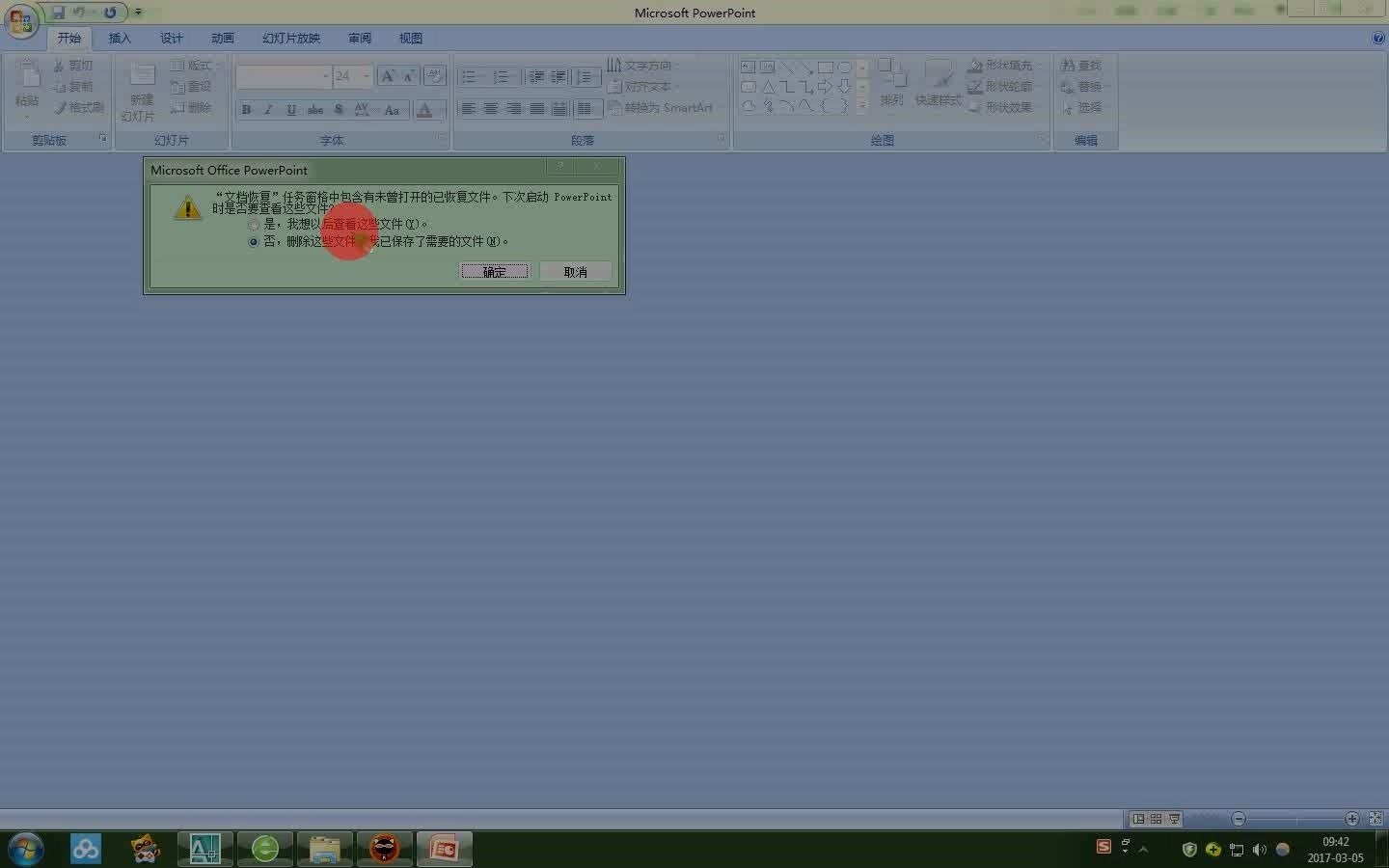
Task: Click the 确定 button in dialog
Action: (x=495, y=272)
